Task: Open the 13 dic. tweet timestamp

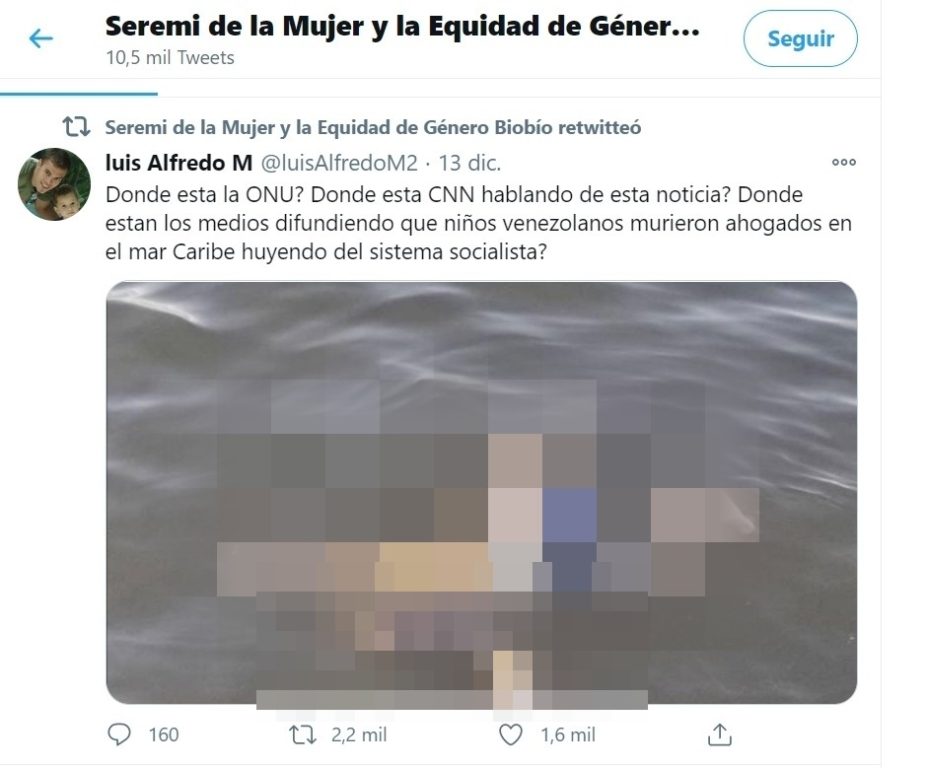Action: [469, 163]
